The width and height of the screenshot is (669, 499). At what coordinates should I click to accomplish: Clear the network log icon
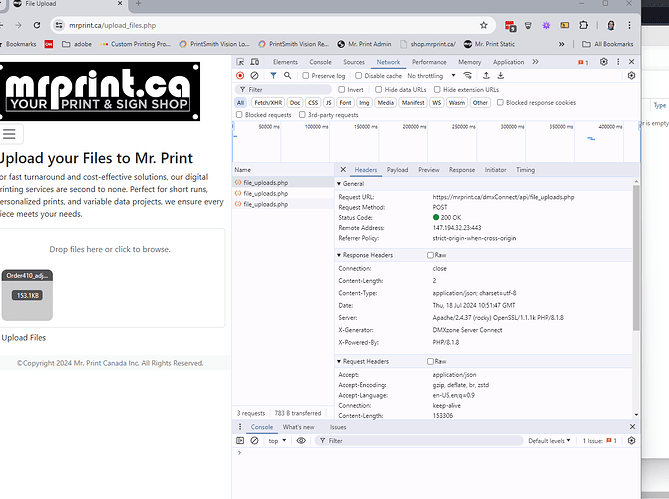254,75
